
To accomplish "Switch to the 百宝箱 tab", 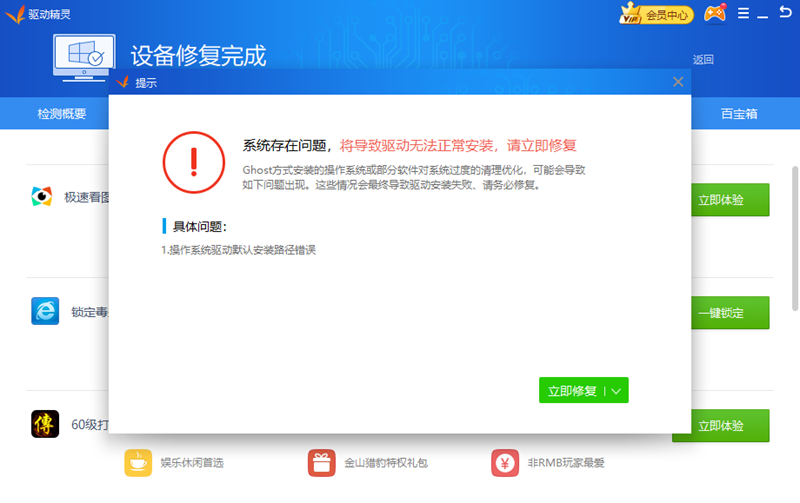I will [739, 114].
